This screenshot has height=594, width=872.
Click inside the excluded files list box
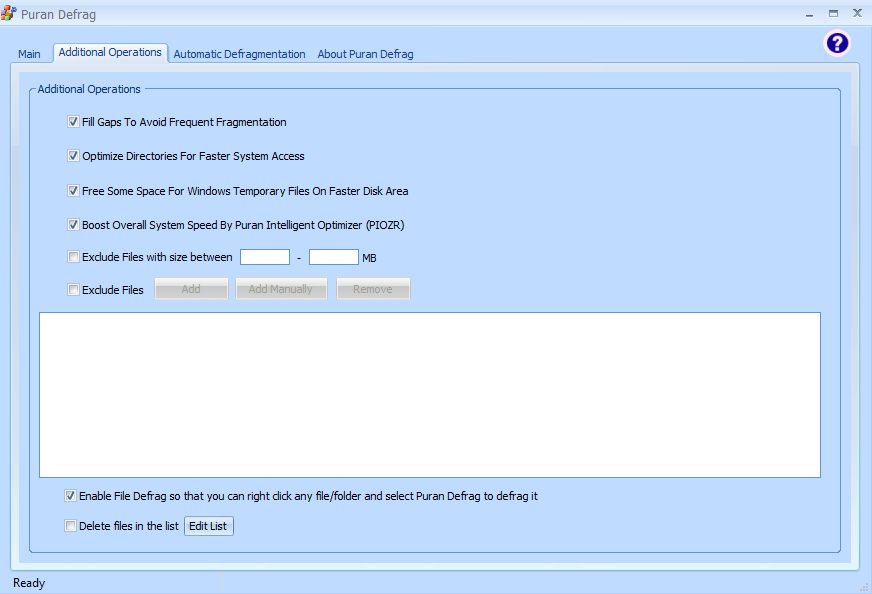(430, 395)
